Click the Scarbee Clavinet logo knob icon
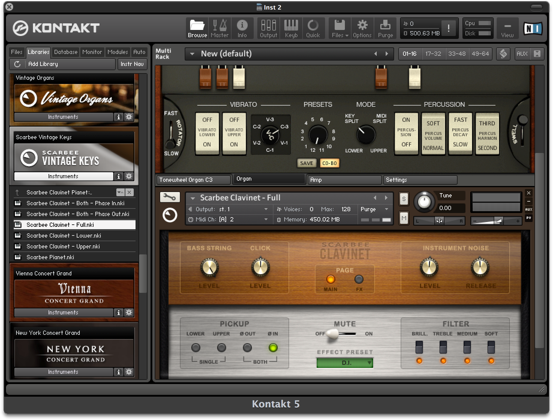The width and height of the screenshot is (553, 420). coord(170,215)
